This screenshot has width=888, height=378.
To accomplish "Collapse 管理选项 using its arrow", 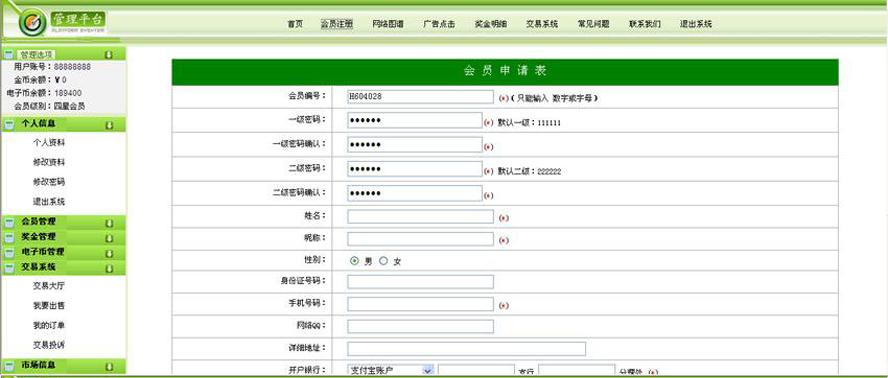I will pos(109,55).
